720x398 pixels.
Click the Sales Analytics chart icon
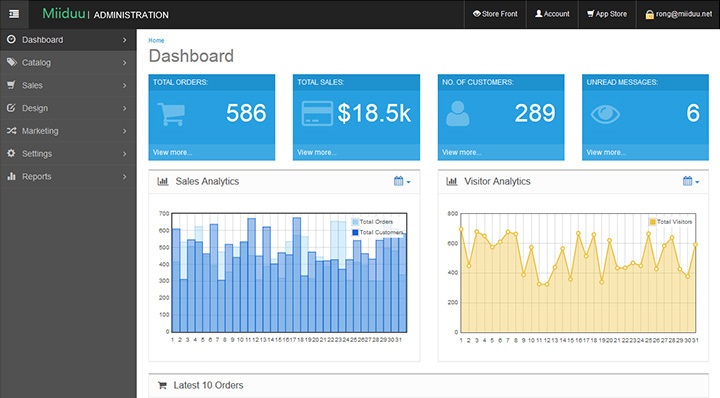pyautogui.click(x=163, y=181)
